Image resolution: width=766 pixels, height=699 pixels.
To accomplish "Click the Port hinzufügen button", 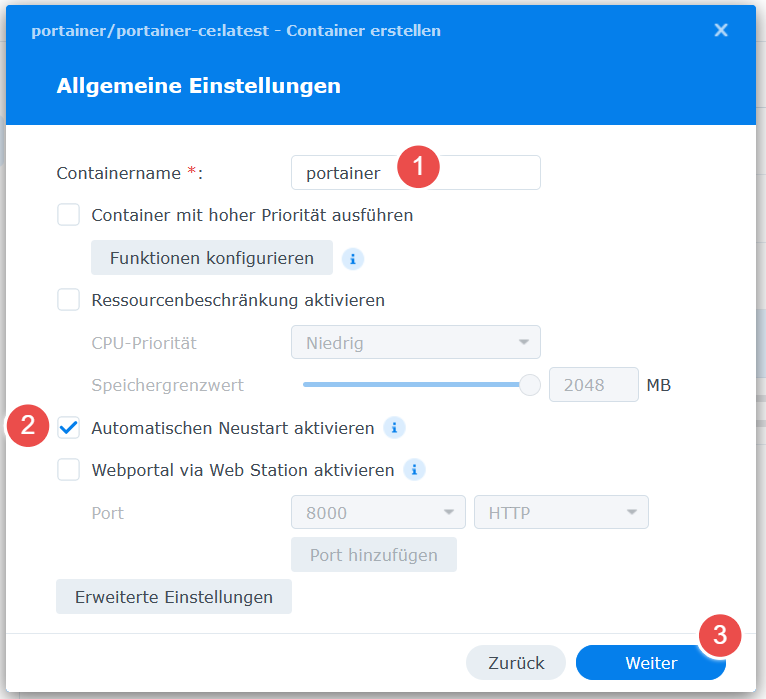I will pyautogui.click(x=374, y=555).
